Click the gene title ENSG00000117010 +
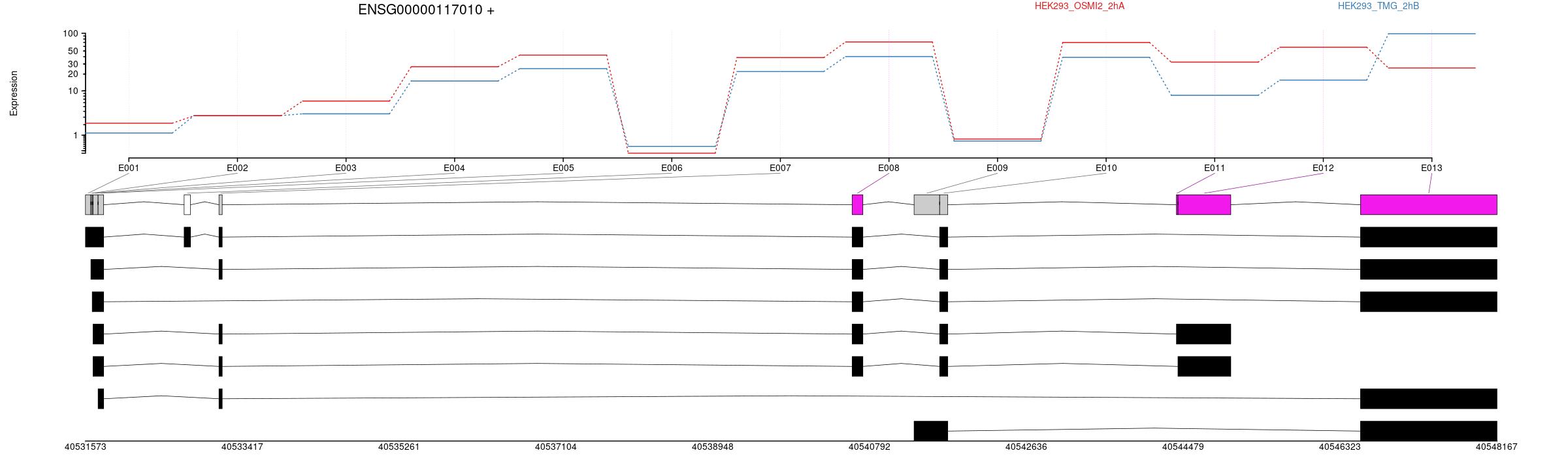 [426, 10]
